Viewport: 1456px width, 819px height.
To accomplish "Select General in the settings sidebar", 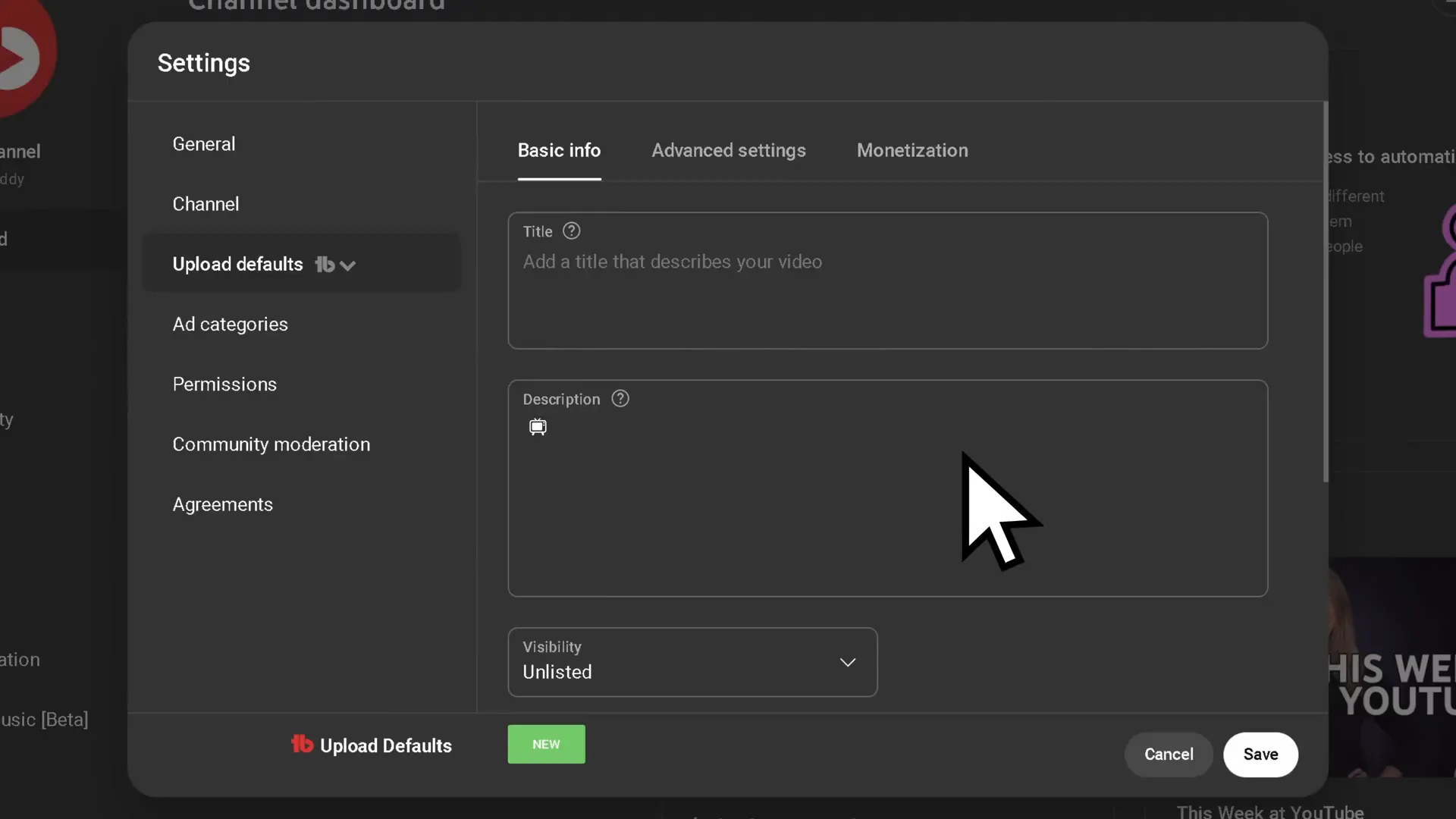I will tap(203, 144).
